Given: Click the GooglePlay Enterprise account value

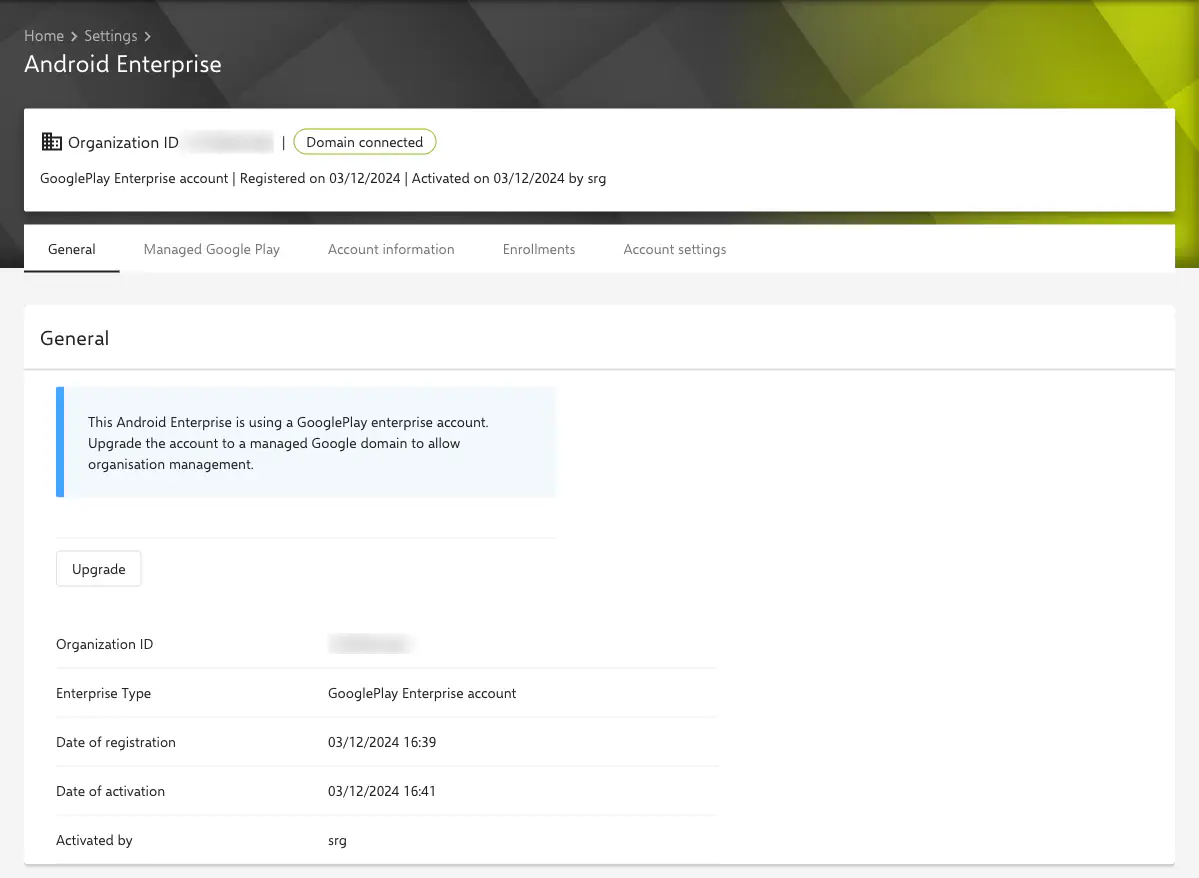Looking at the screenshot, I should pos(422,694).
